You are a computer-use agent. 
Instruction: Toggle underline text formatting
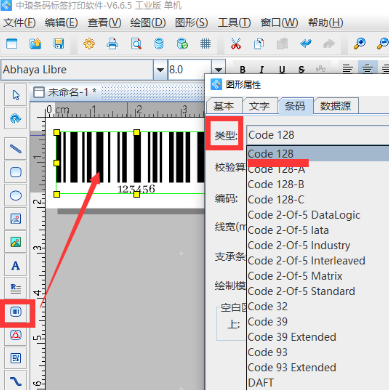282,69
